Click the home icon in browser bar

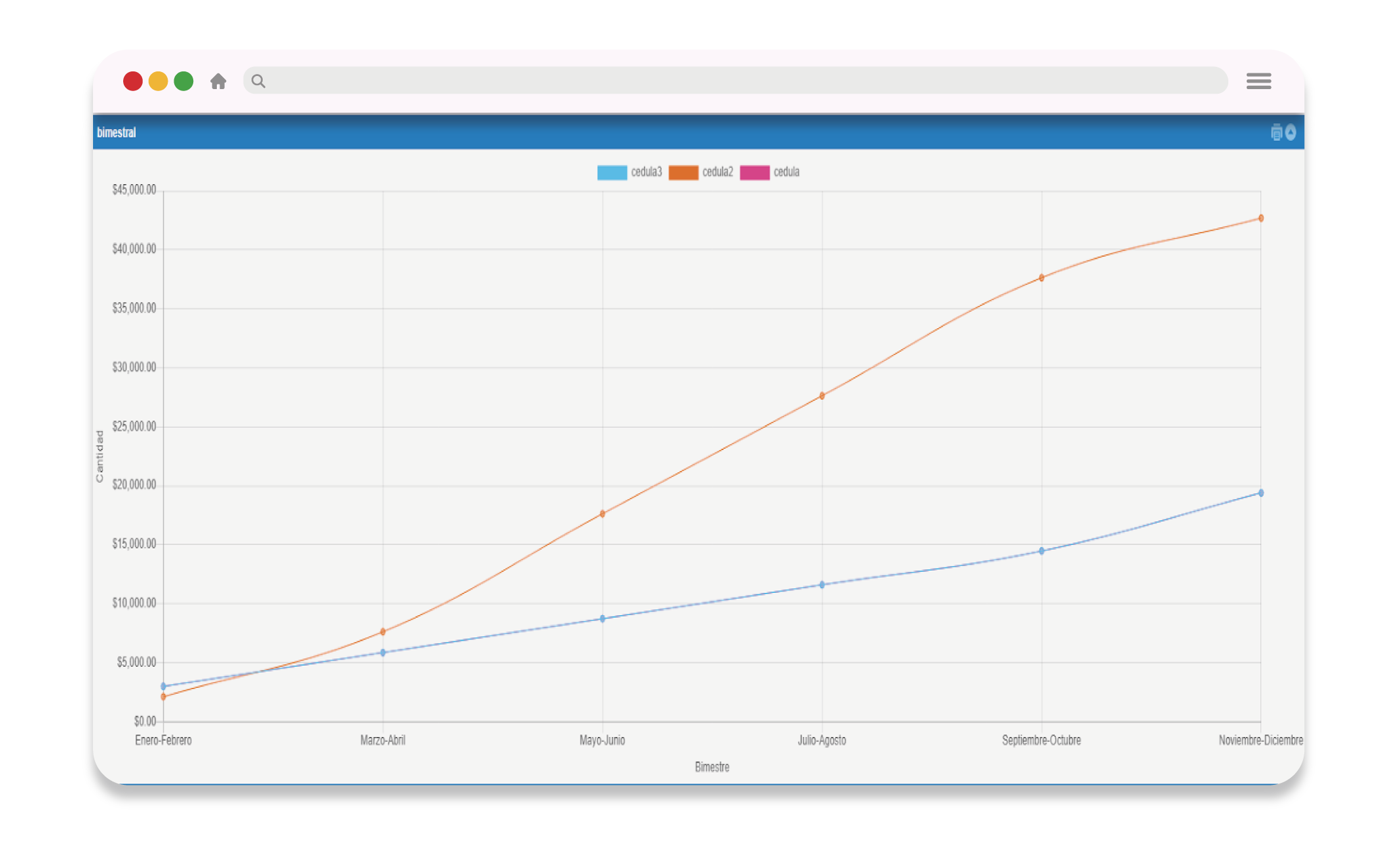[218, 81]
